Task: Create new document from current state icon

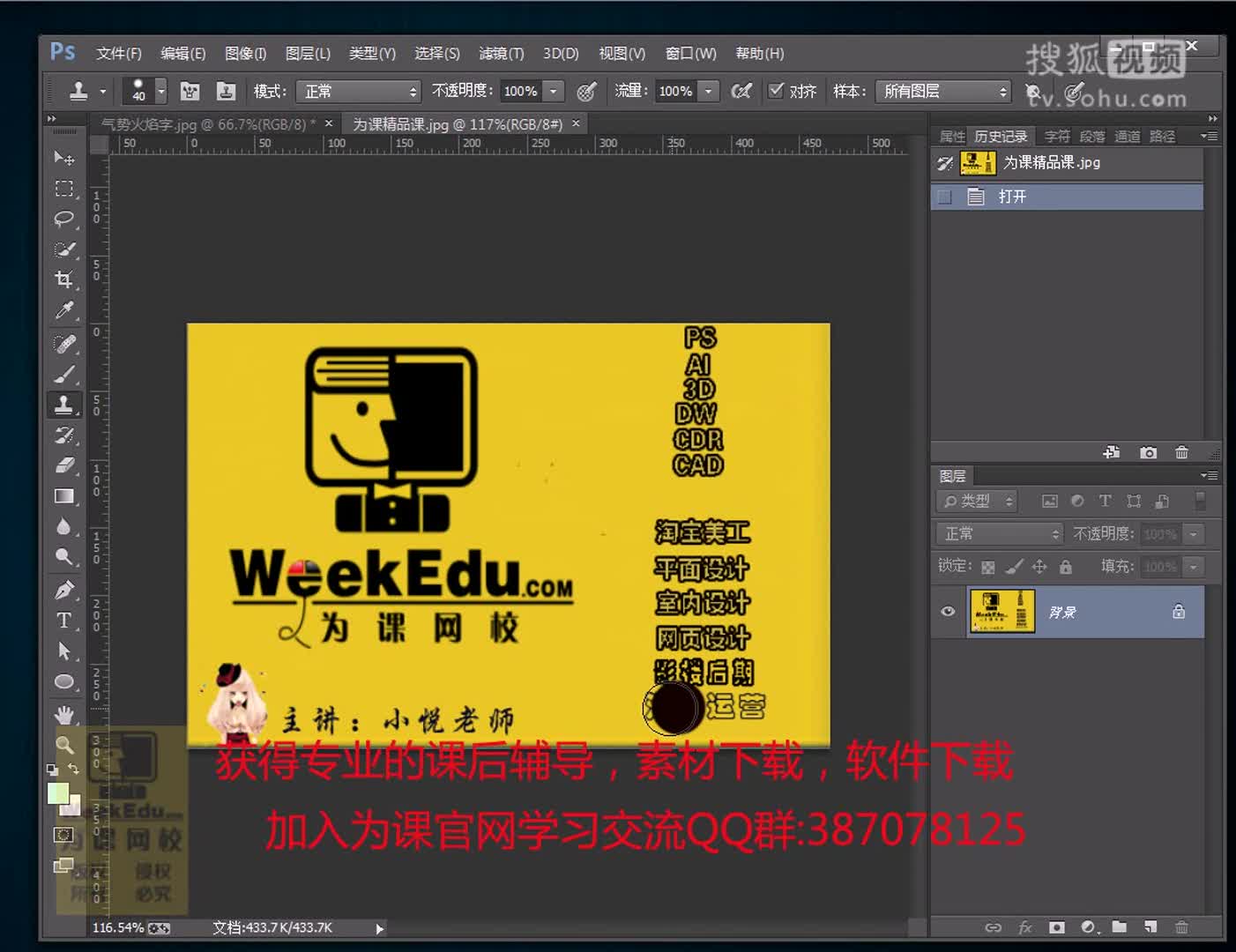Action: point(1112,452)
